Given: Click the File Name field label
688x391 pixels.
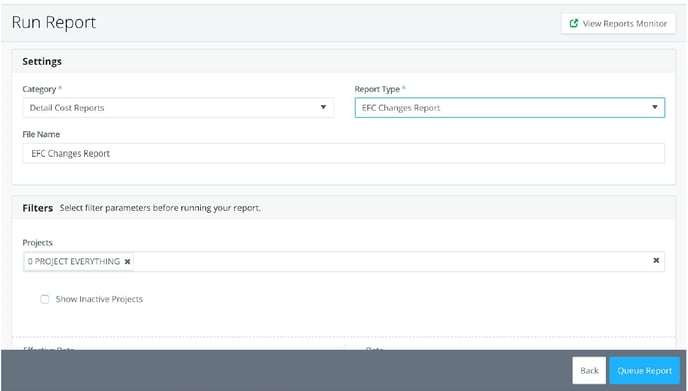Looking at the screenshot, I should click(41, 134).
